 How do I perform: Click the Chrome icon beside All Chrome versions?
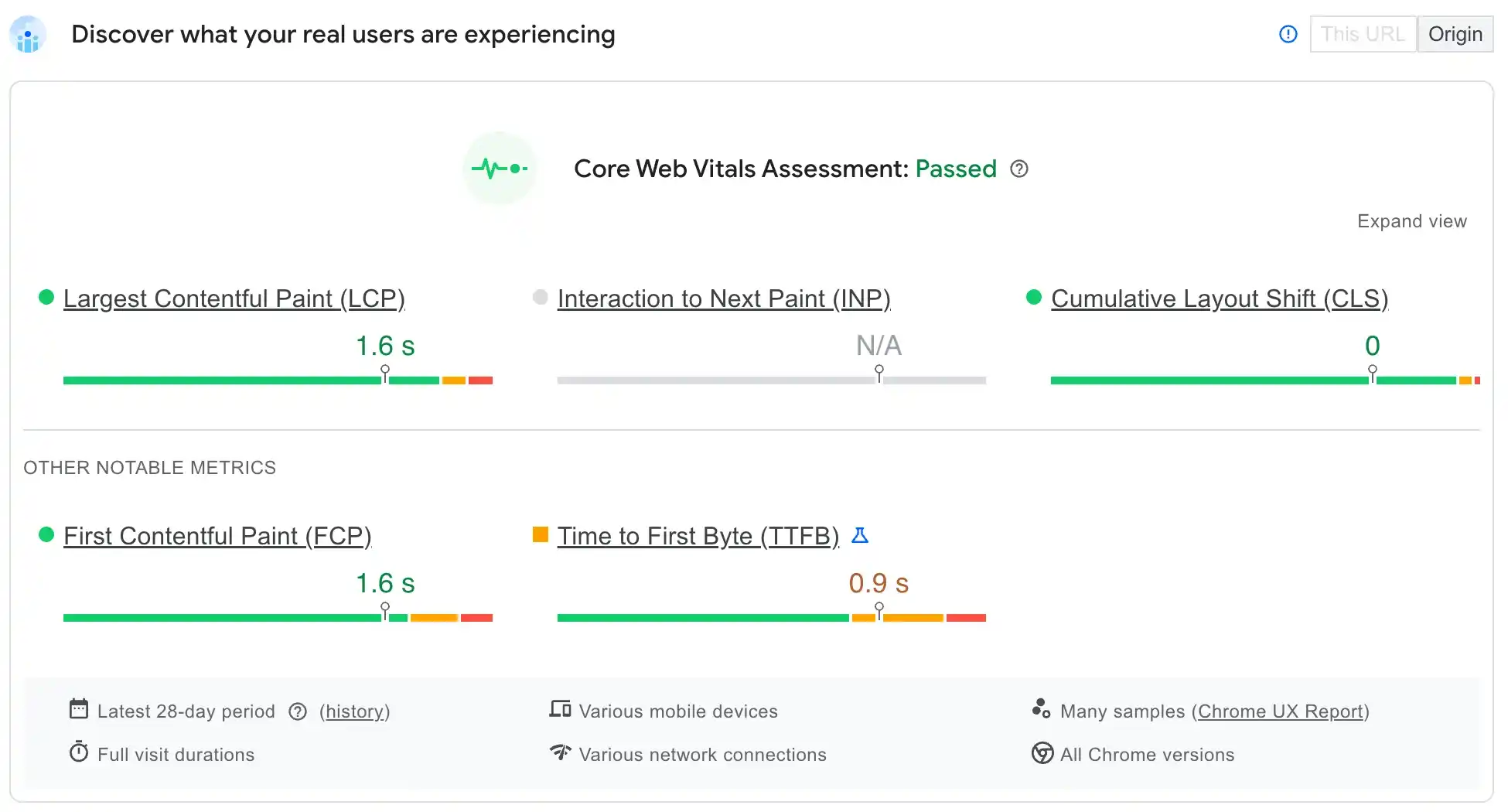[x=1042, y=753]
